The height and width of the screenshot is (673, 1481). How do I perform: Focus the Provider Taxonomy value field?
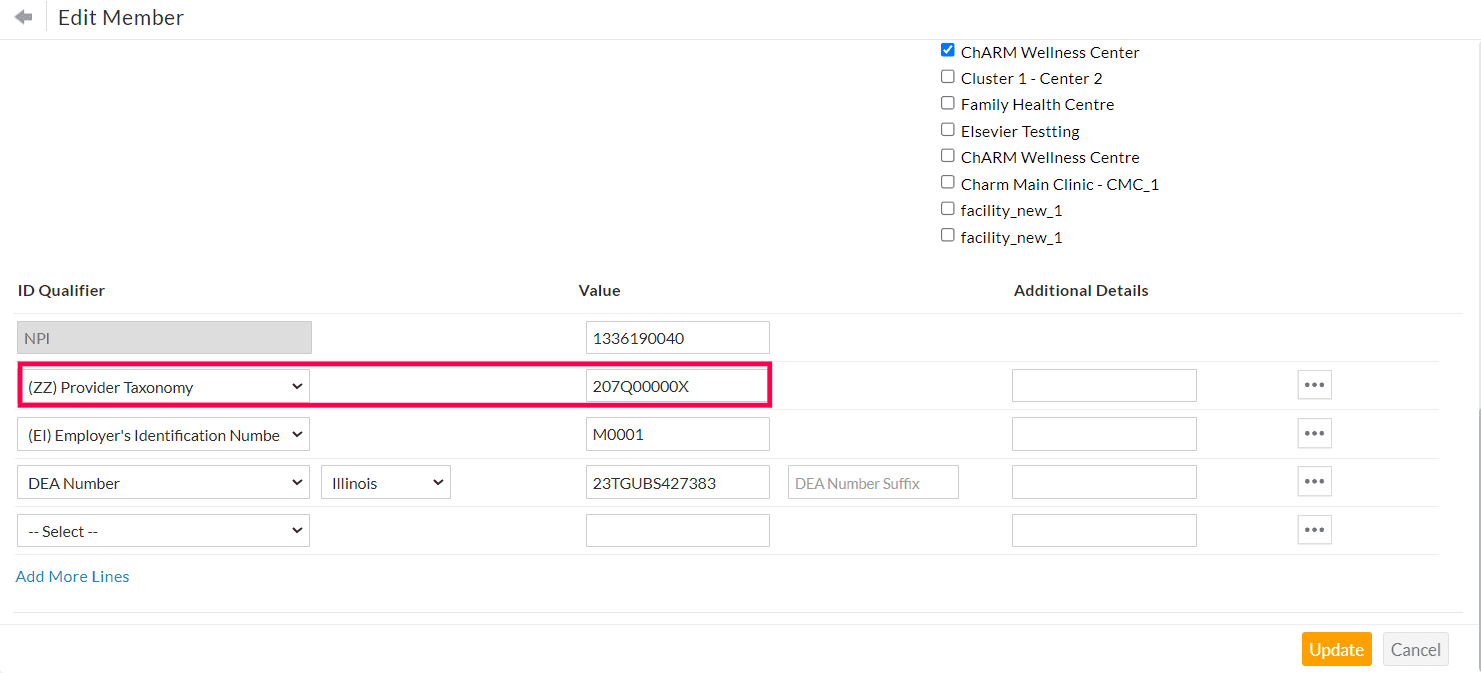677,387
